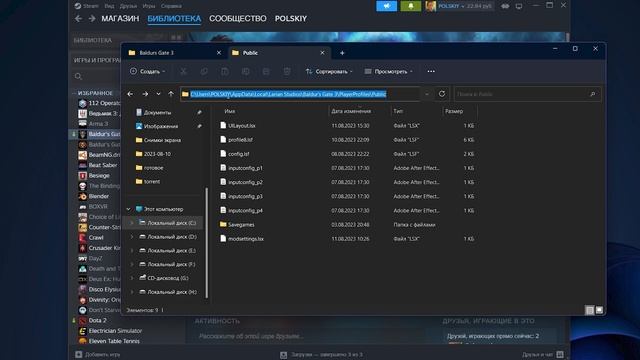Open Steam Друзья menu item
This screenshot has width=640, height=360.
click(x=128, y=6)
